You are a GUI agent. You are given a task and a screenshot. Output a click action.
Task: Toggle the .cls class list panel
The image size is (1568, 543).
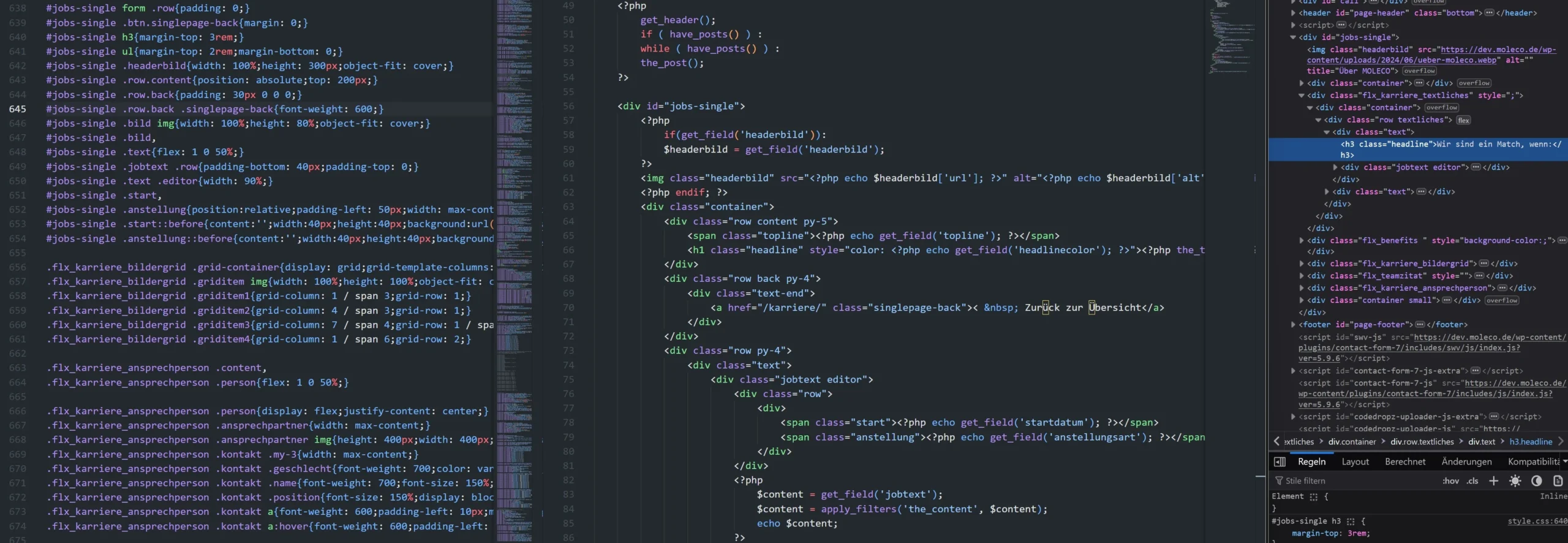[x=1472, y=481]
